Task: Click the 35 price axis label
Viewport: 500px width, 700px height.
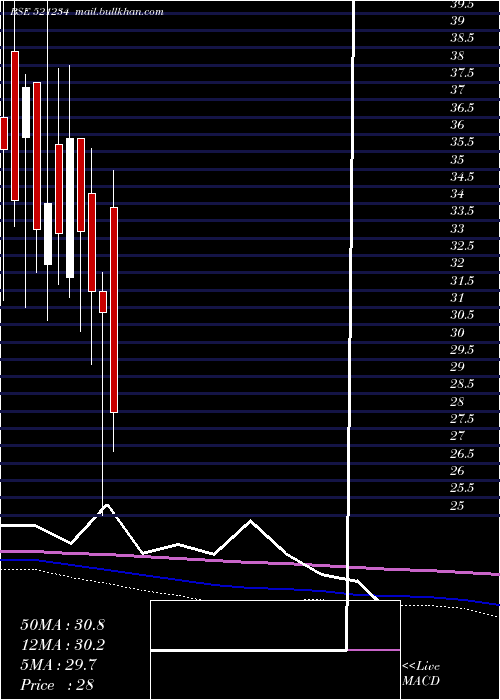Action: click(458, 159)
